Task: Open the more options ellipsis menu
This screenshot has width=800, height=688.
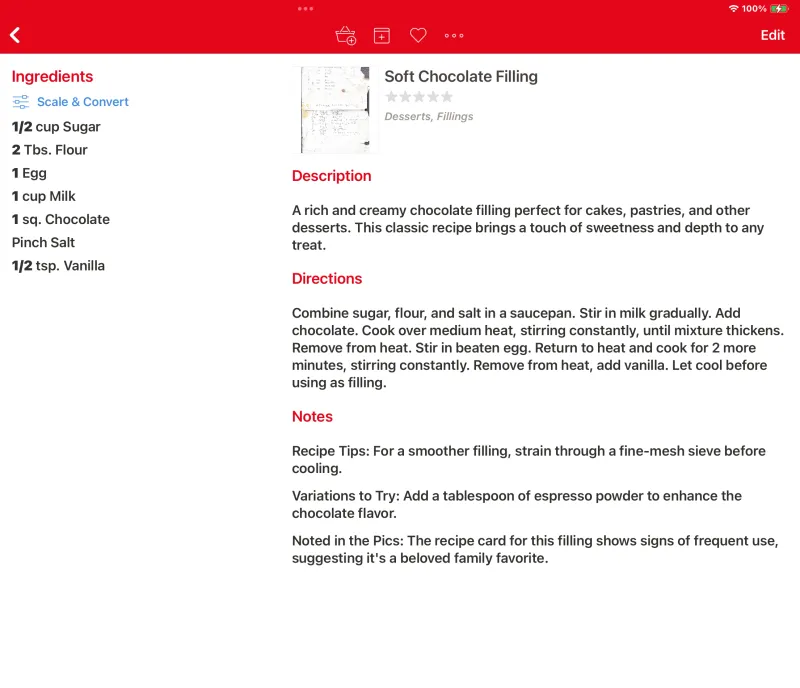Action: [454, 35]
